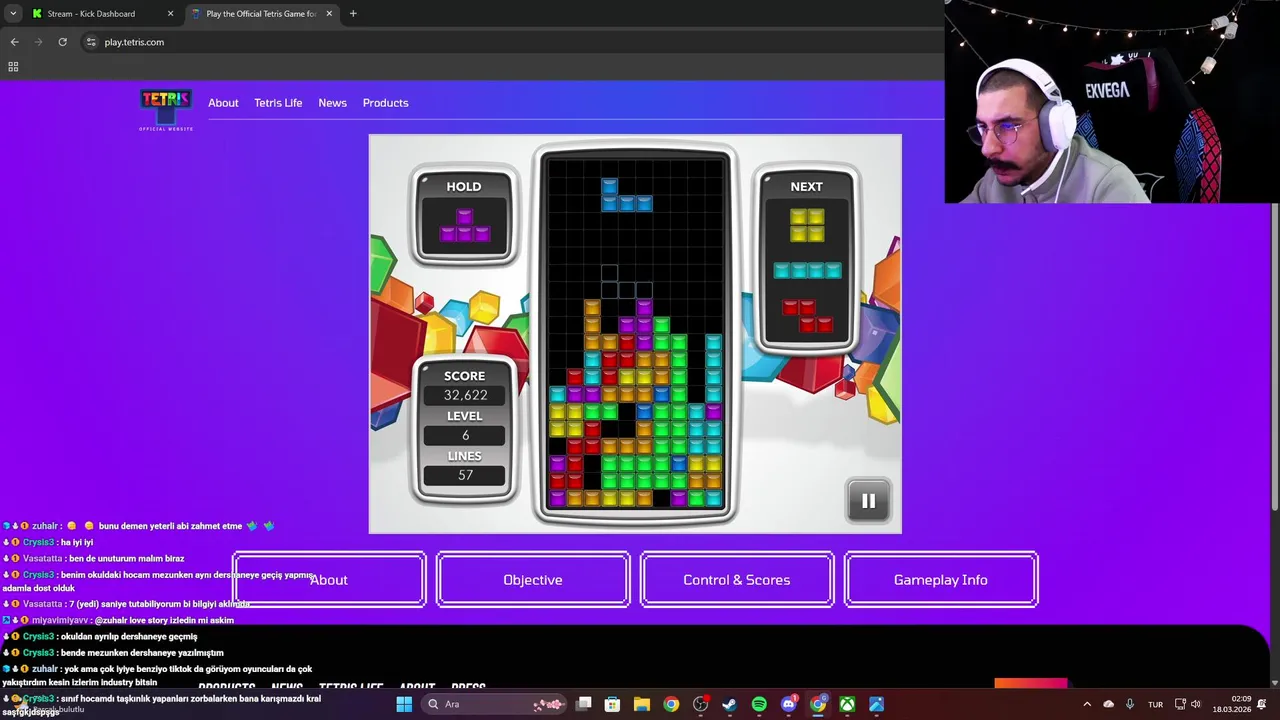Open Xbox app from the taskbar
This screenshot has height=720, width=1280.
847,704
